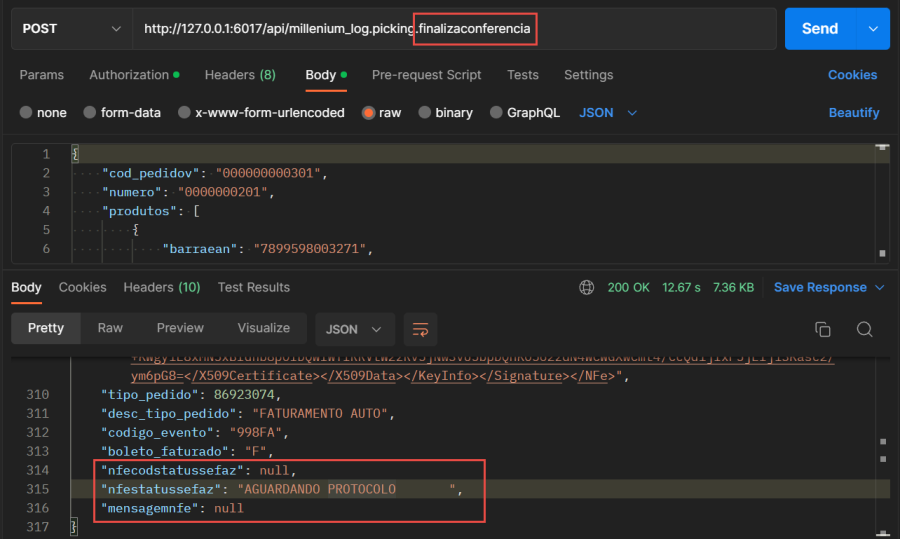Open the response JSON format dropdown
This screenshot has height=539, width=900.
pos(354,329)
